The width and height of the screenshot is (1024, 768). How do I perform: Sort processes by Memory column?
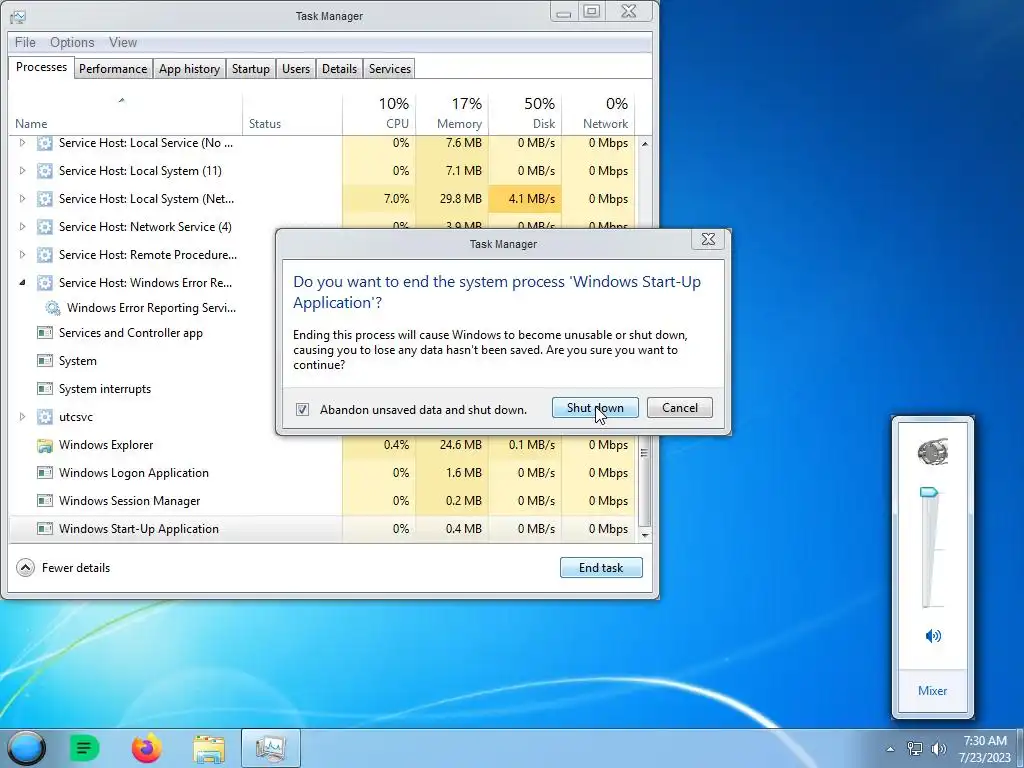point(453,112)
